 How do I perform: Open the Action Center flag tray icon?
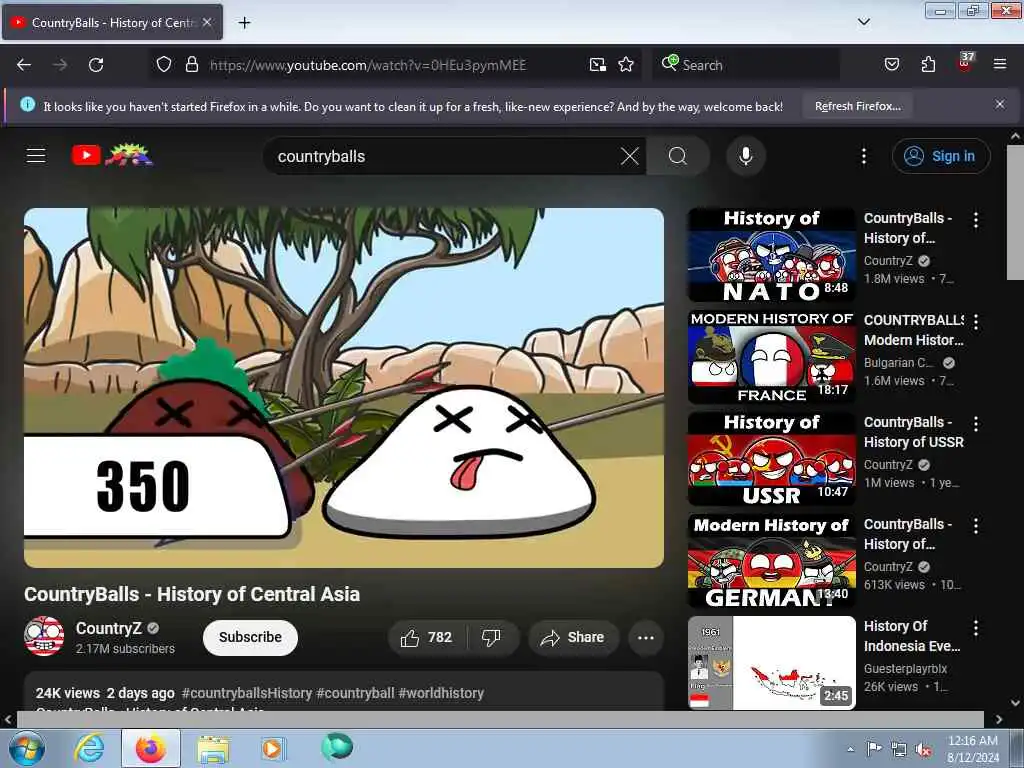point(874,748)
